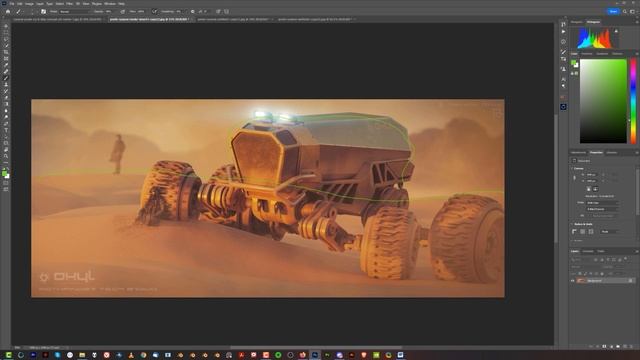Click the Home icon in options bar

coord(7,11)
